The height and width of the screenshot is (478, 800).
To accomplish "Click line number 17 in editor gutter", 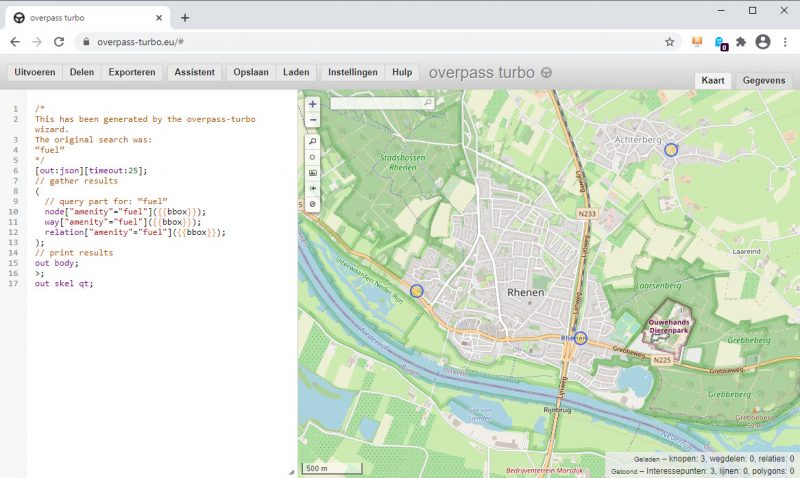I will point(13,284).
